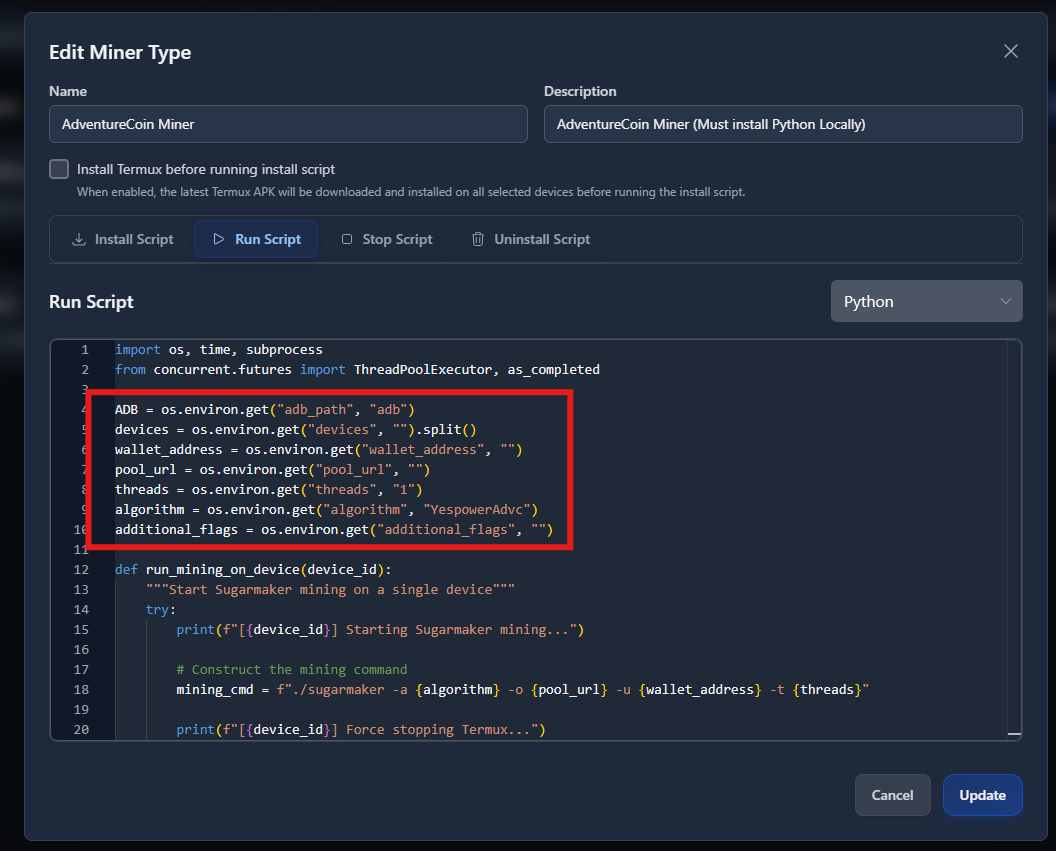
Task: Click into the Description text field
Action: (x=782, y=124)
